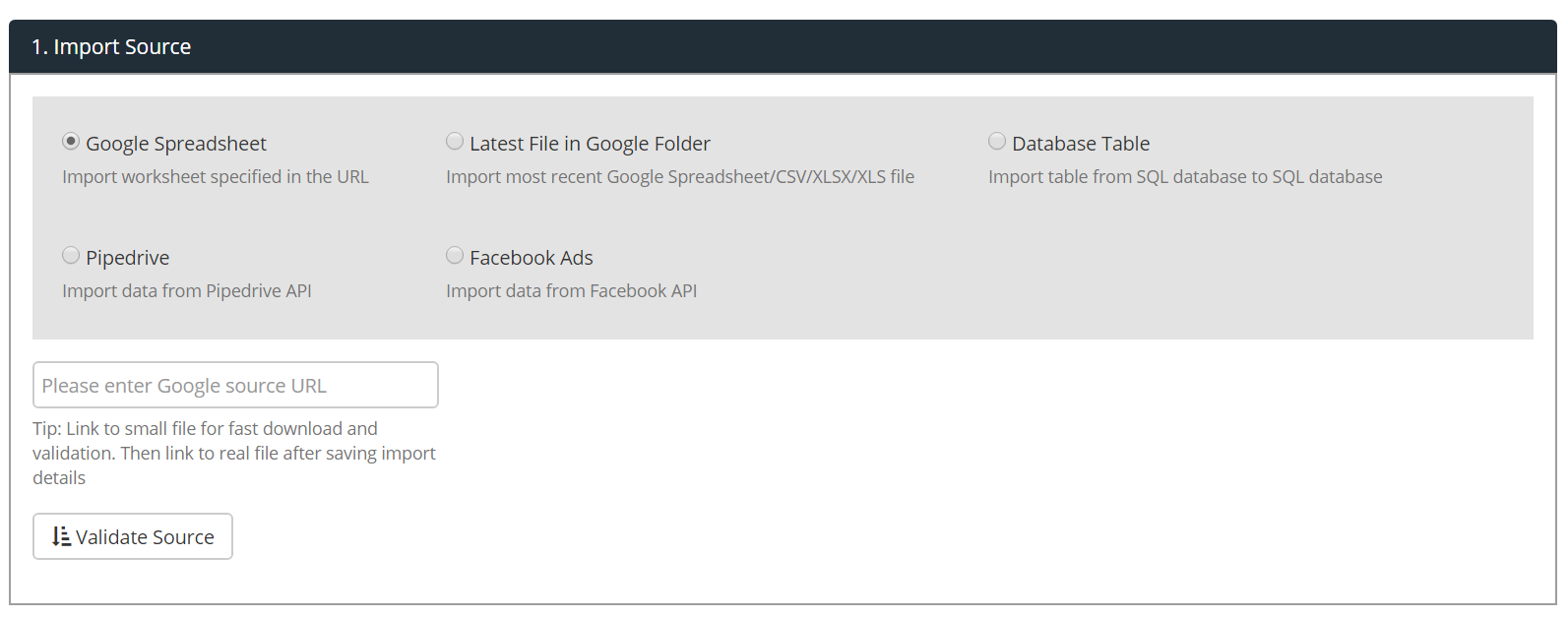Select the Database Table import source
This screenshot has width=1568, height=618.
tap(996, 141)
